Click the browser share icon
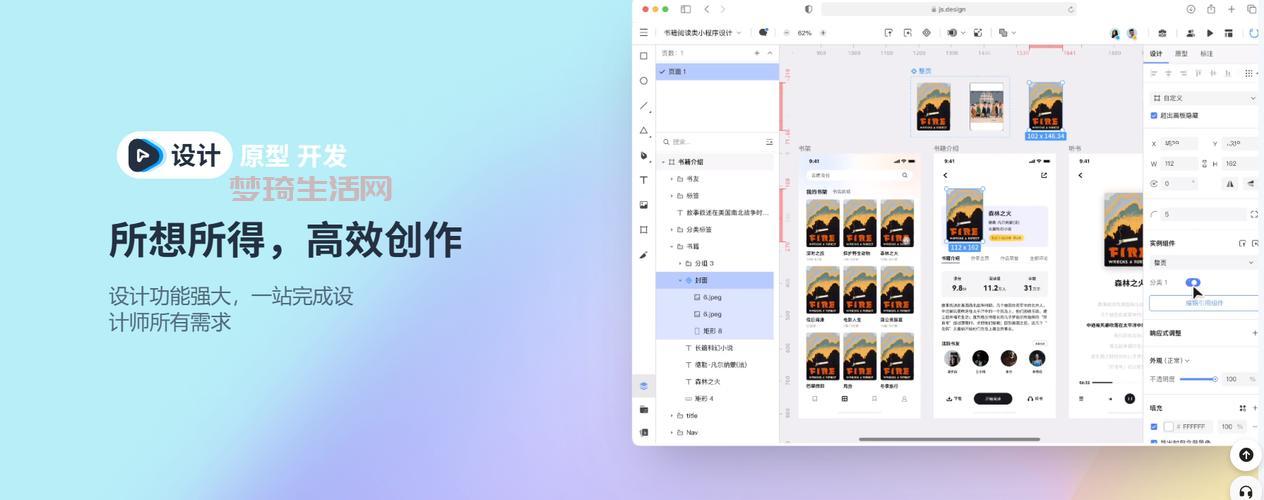 point(1211,9)
